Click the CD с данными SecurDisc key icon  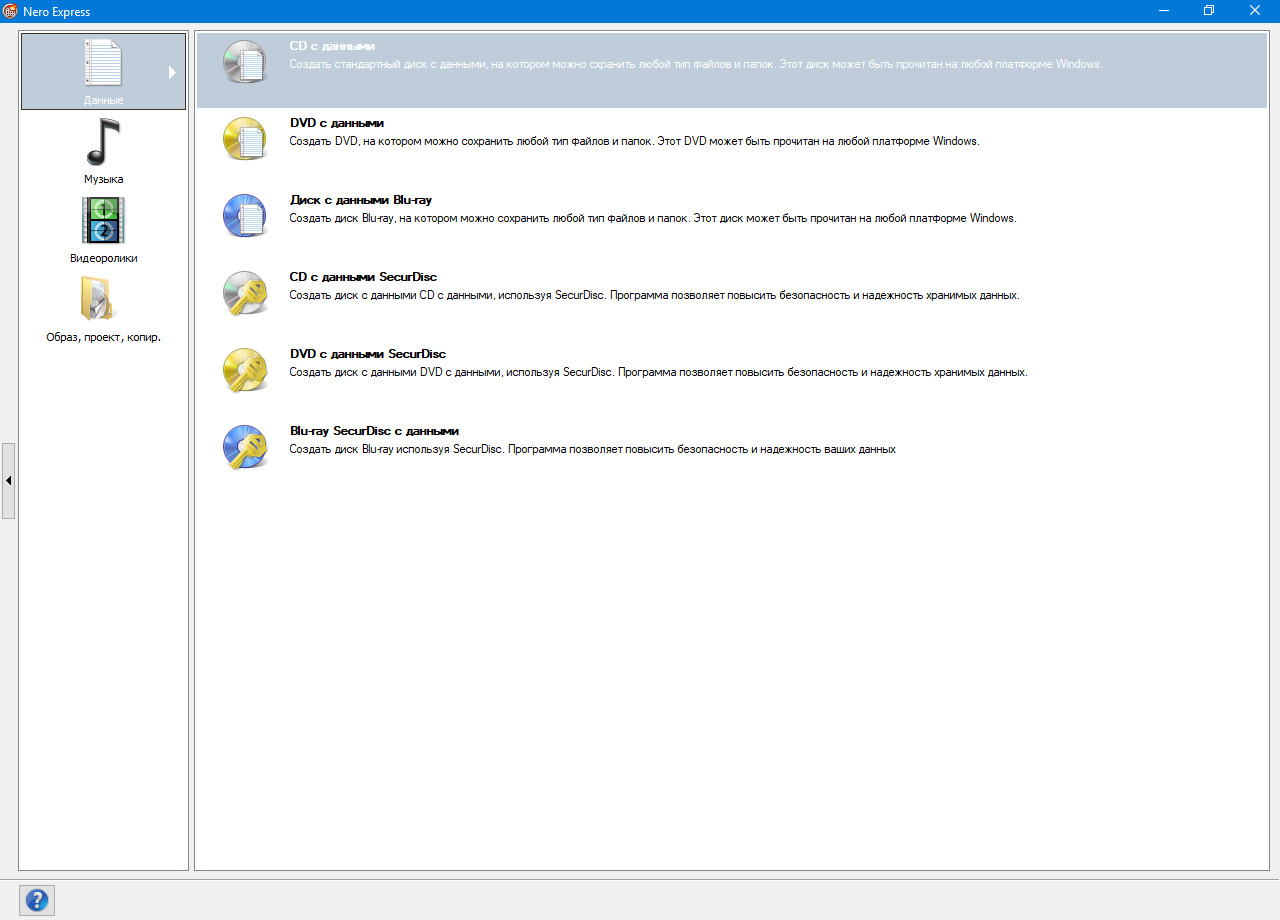tap(245, 293)
